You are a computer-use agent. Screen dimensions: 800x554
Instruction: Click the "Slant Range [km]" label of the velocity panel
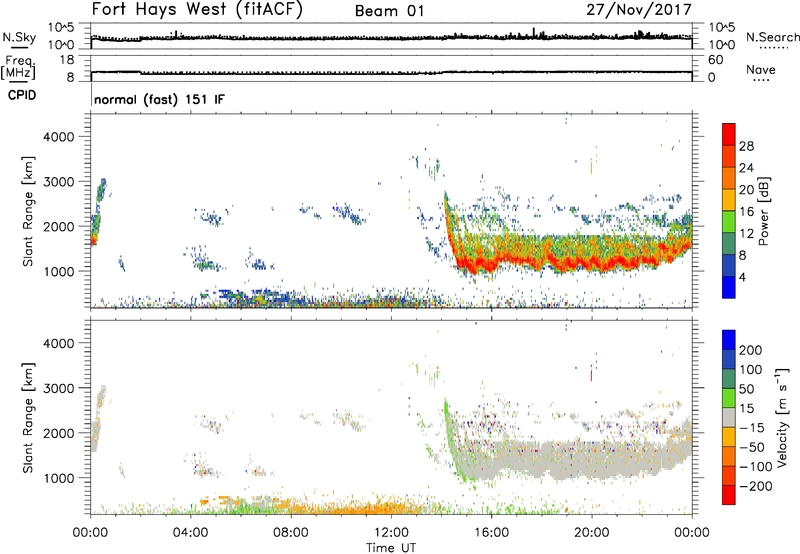pos(28,418)
